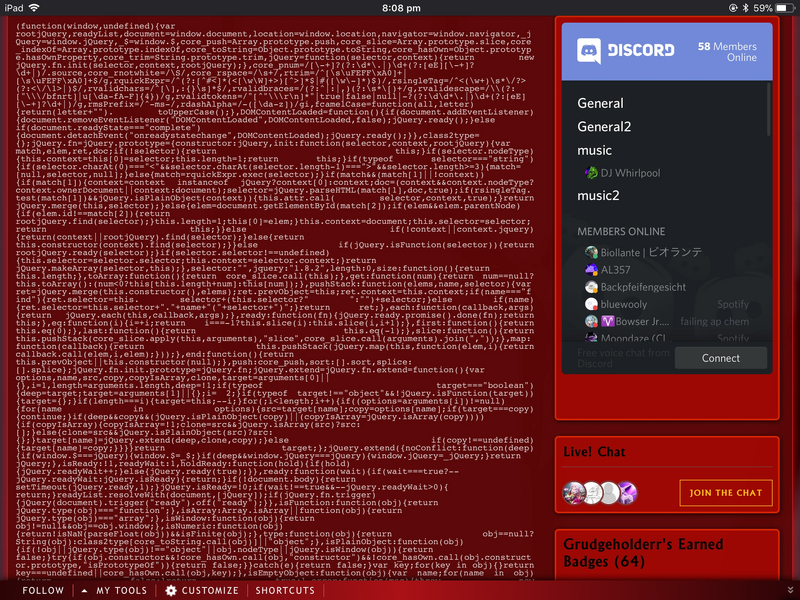Click the first avatar in Live! Chat
Viewport: 800px width, 600px height.
[573, 491]
